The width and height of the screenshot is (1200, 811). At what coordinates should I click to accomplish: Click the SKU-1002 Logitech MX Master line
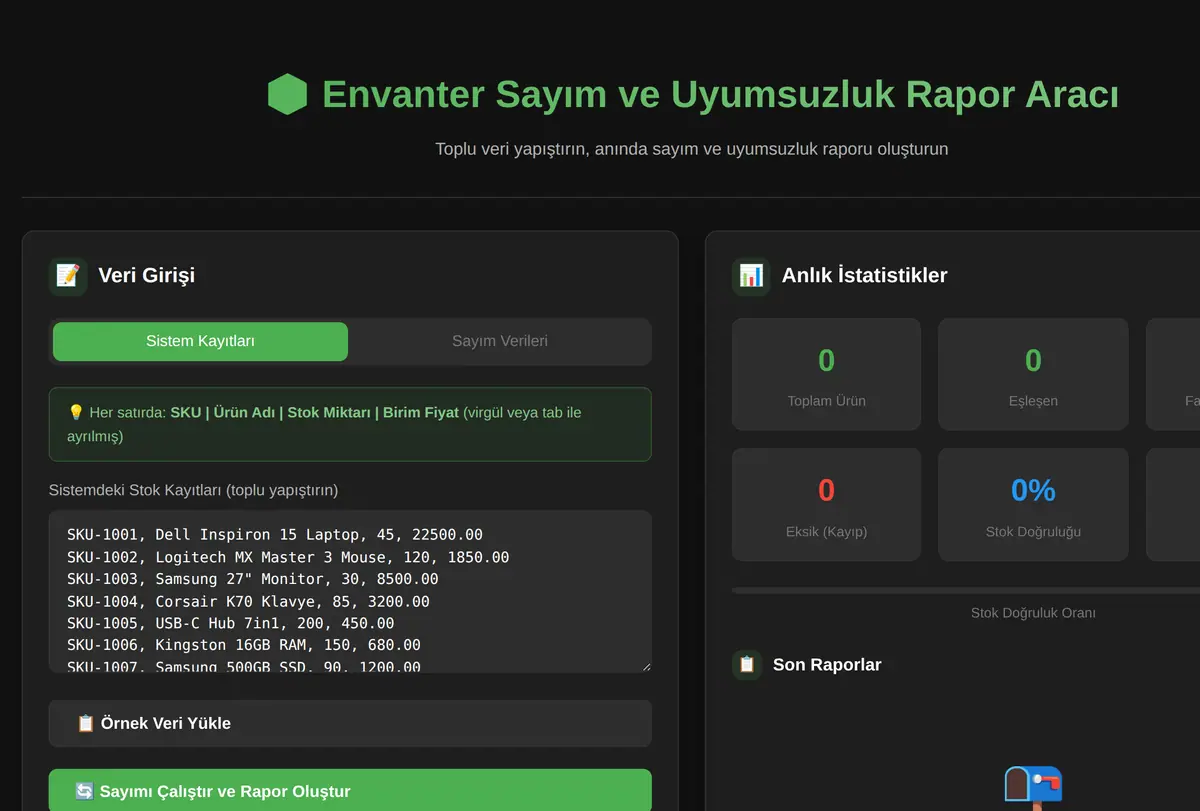click(x=288, y=557)
